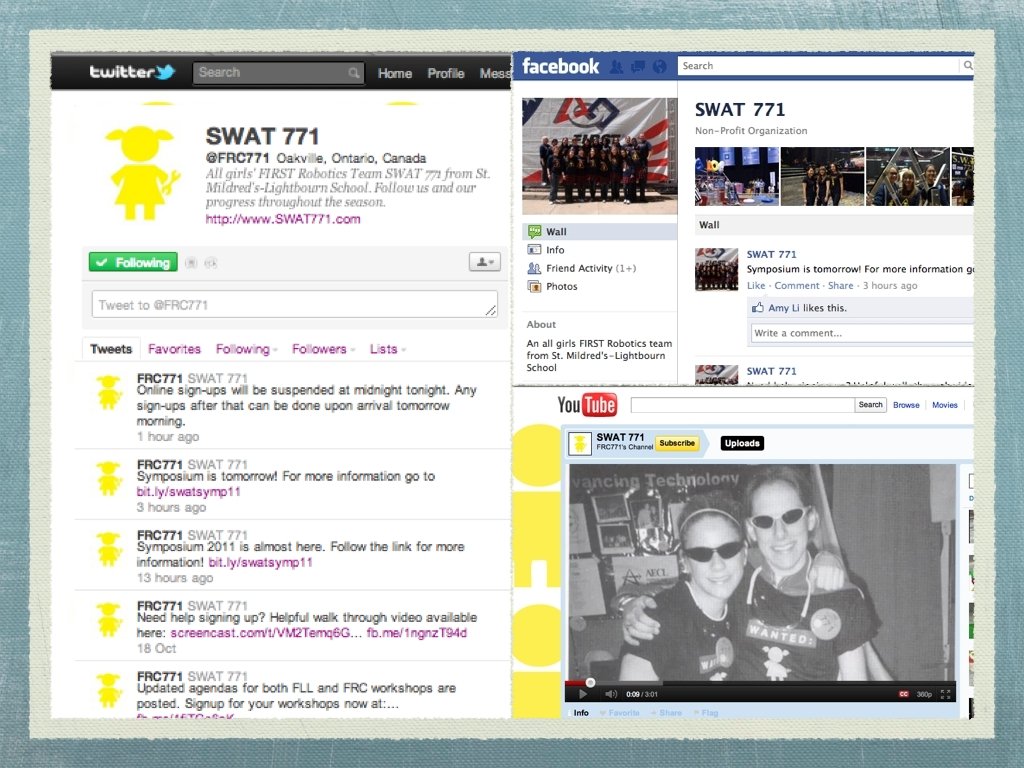This screenshot has height=768, width=1024.
Task: Click the Tweet to @FRC771 box
Action: tap(294, 305)
